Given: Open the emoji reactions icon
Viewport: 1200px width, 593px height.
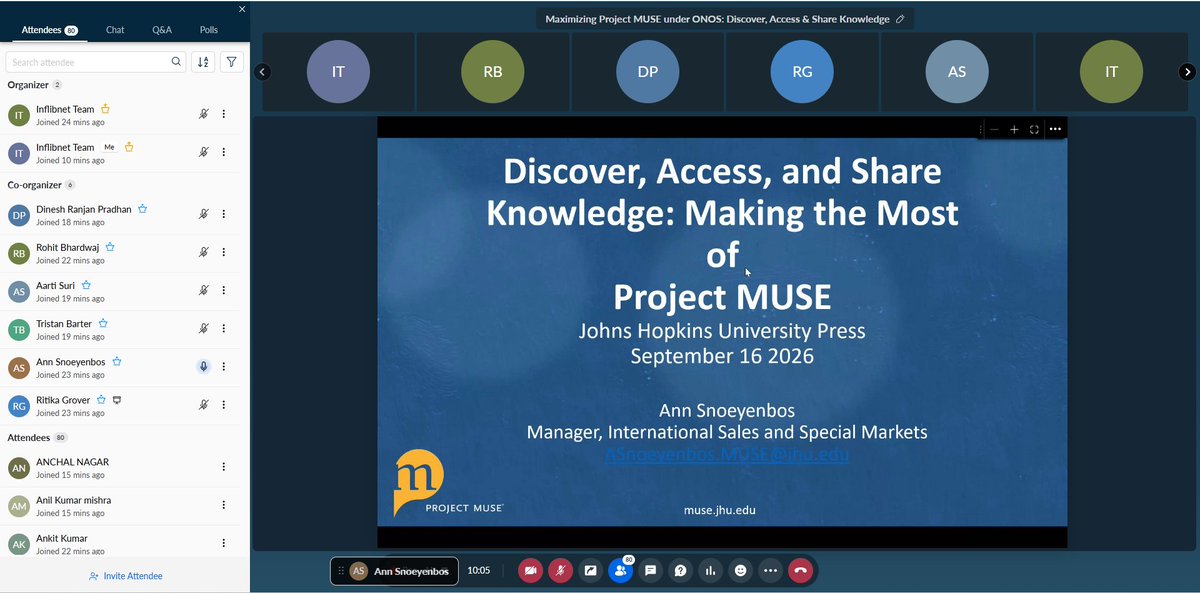Looking at the screenshot, I should coord(740,571).
